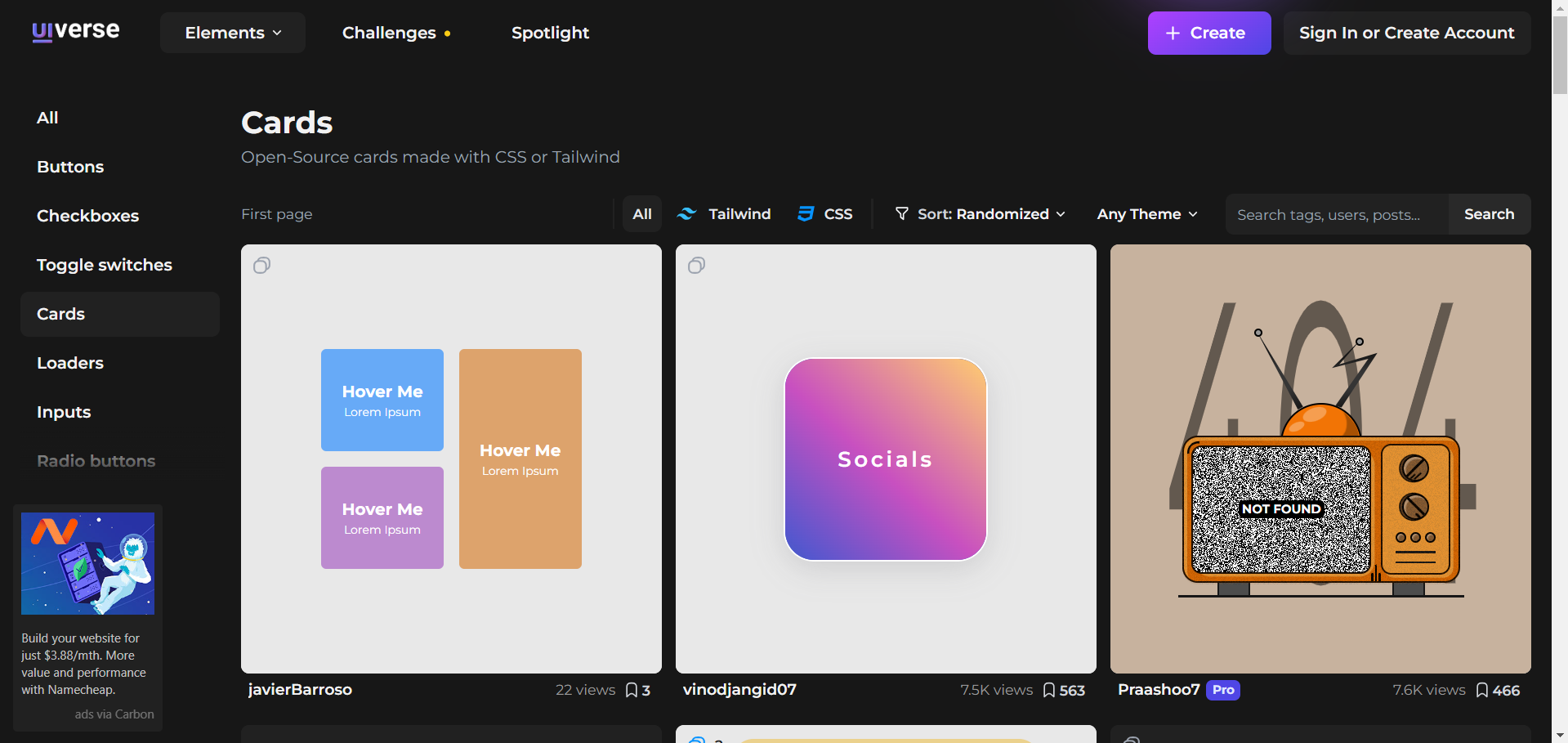The width and height of the screenshot is (1568, 743).
Task: Open the Any Theme dropdown
Action: [1147, 214]
